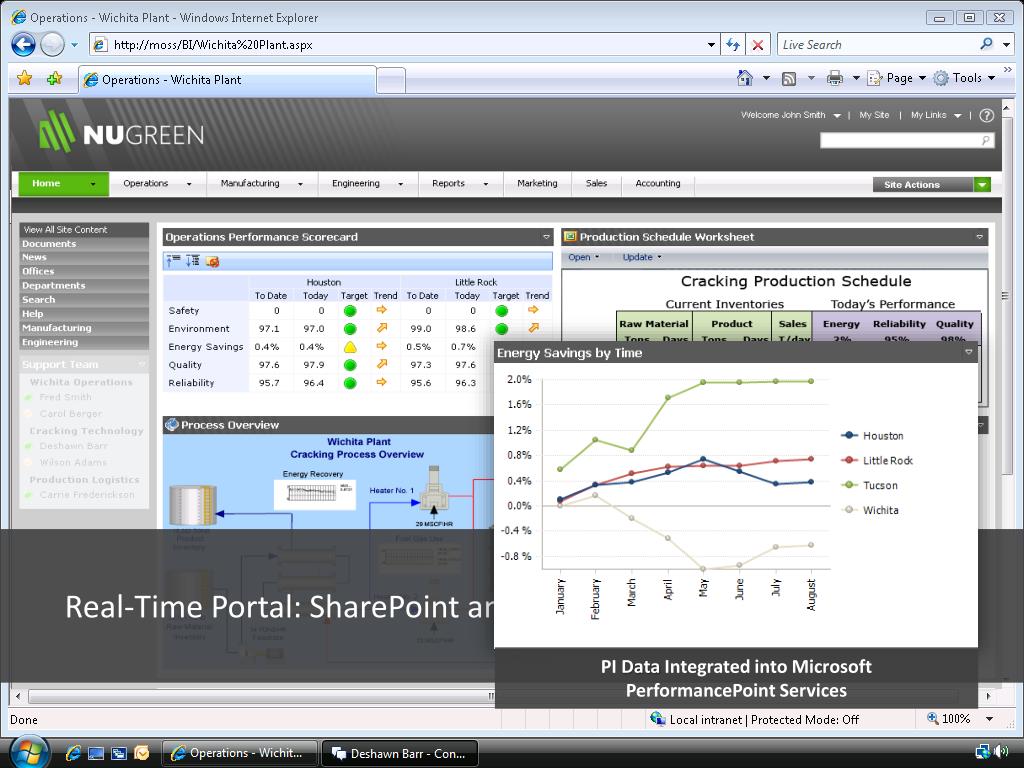Click the RSS feeds icon
The image size is (1024, 768).
(789, 78)
